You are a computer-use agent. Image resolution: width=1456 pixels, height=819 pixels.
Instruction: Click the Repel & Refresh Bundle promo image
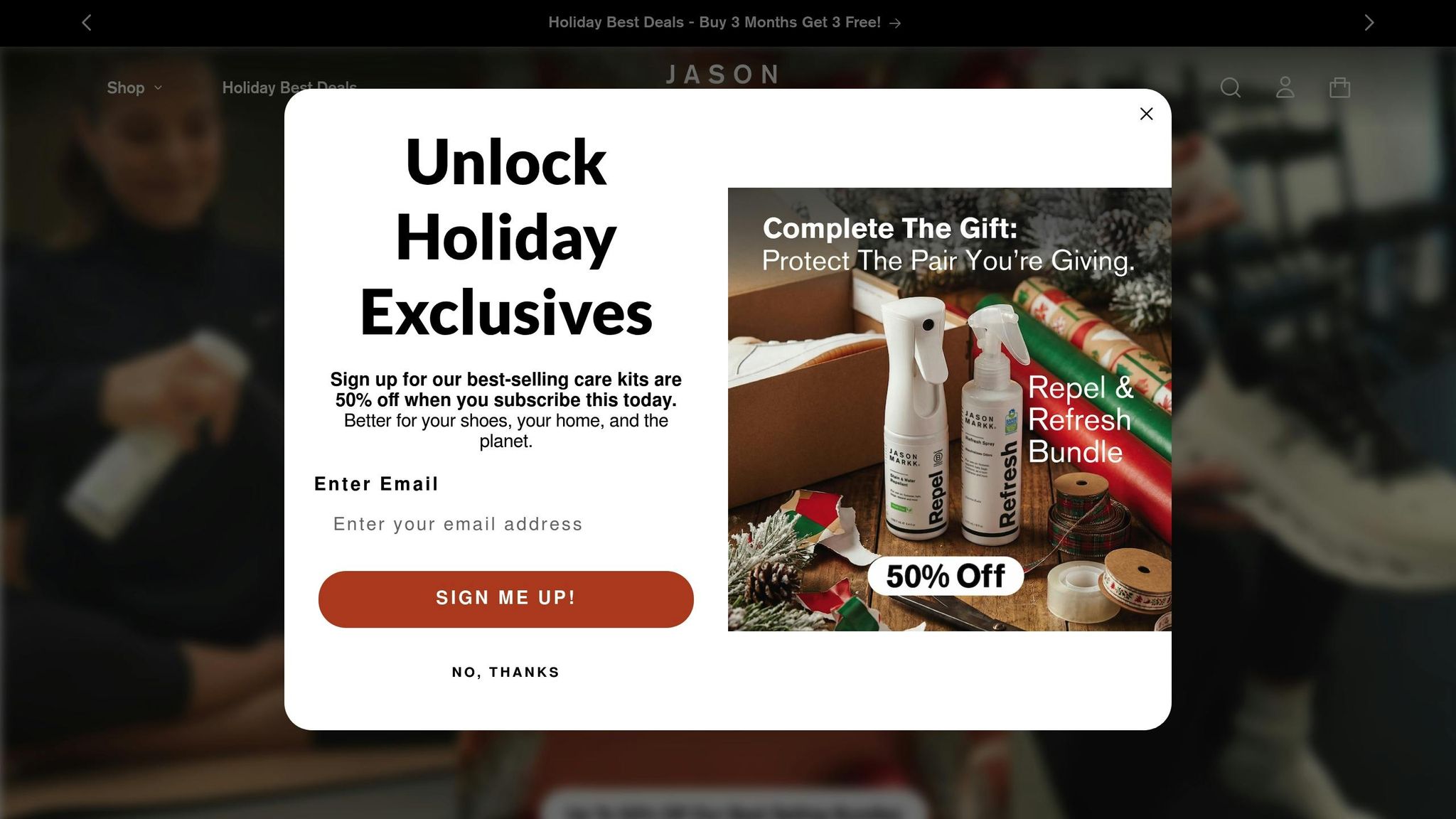pyautogui.click(x=949, y=409)
